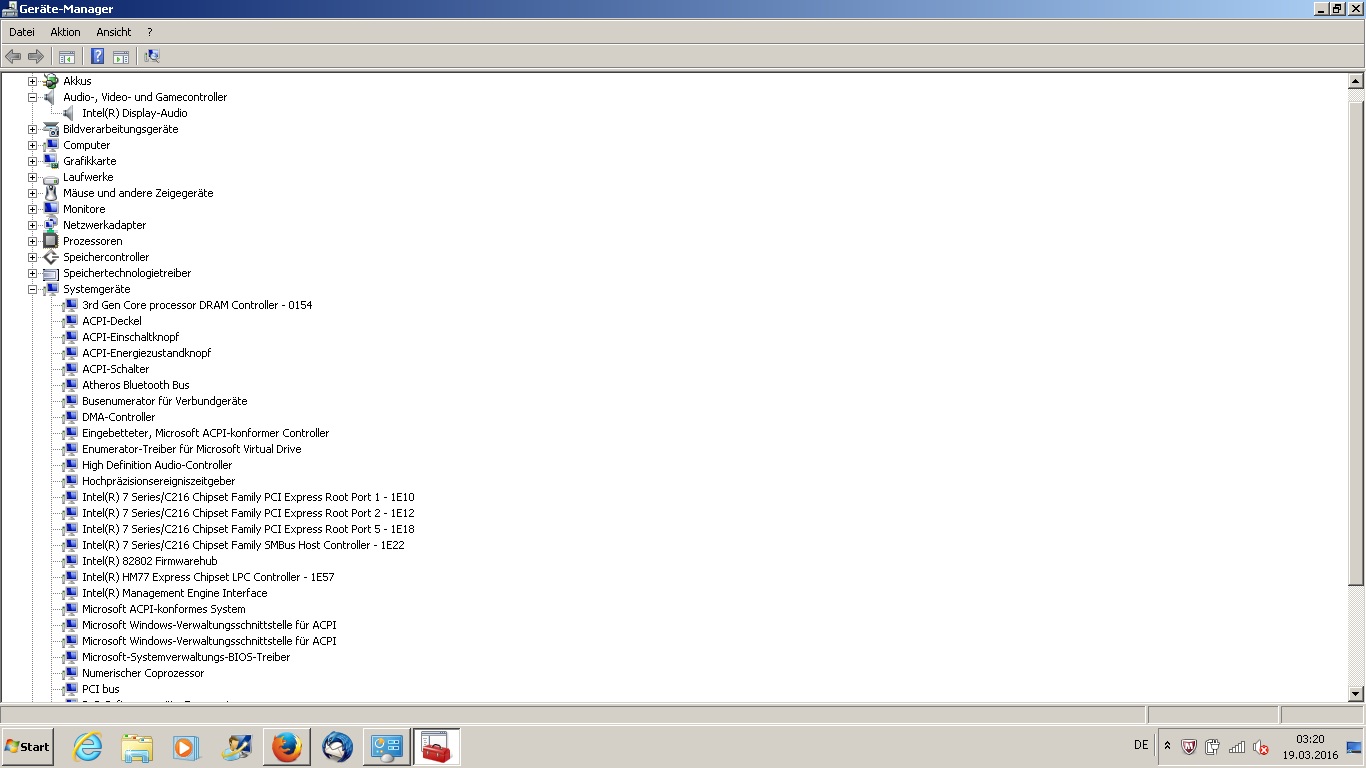
Task: Expand the Akkus node
Action: (x=32, y=81)
